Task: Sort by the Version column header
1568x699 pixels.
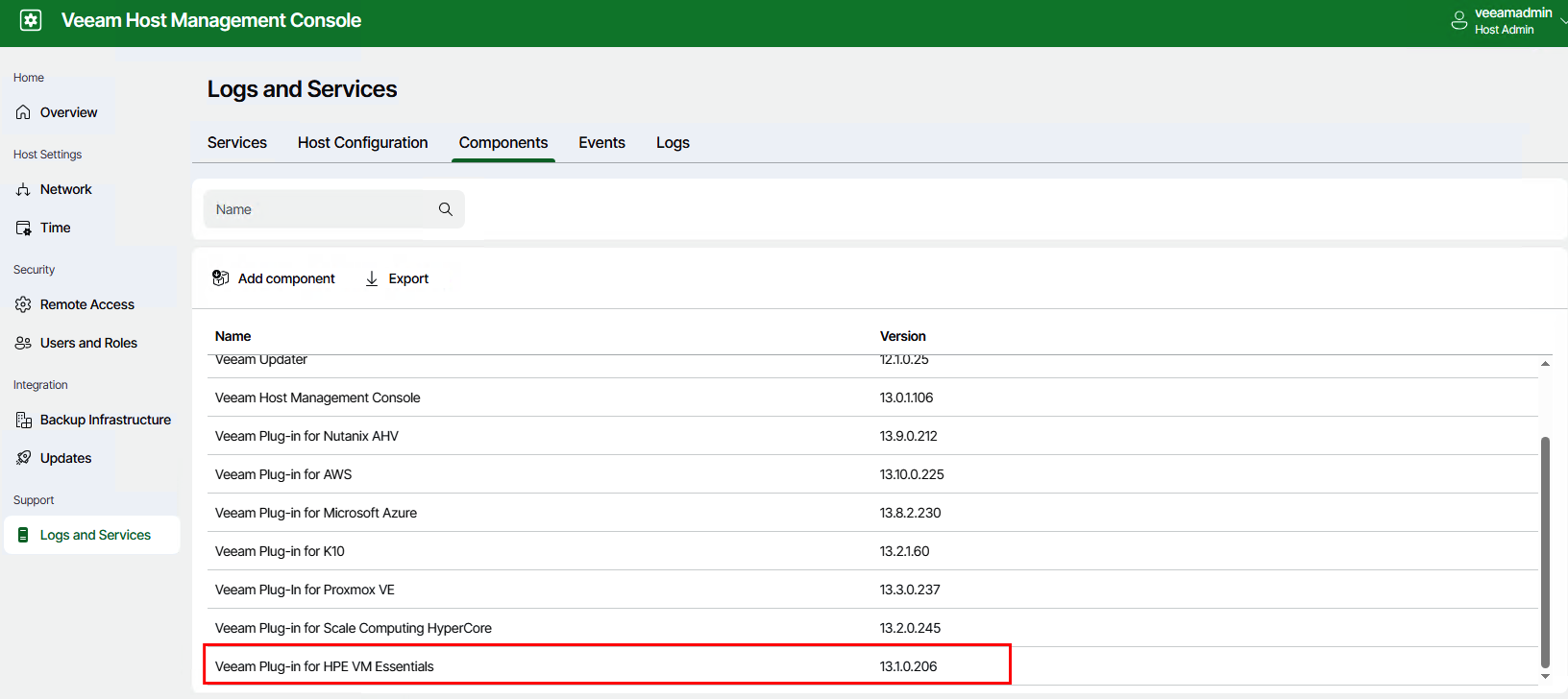Action: click(x=903, y=336)
